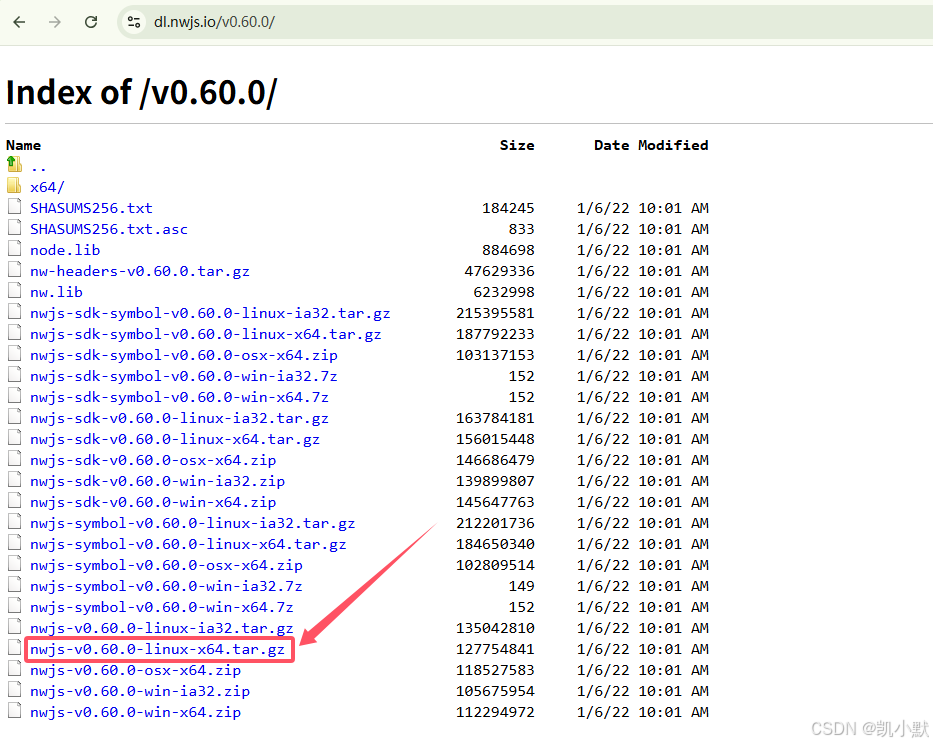The width and height of the screenshot is (933, 744).
Task: Download nwjs-symbol-v0.60.0-win-ia32.7z
Action: [166, 586]
